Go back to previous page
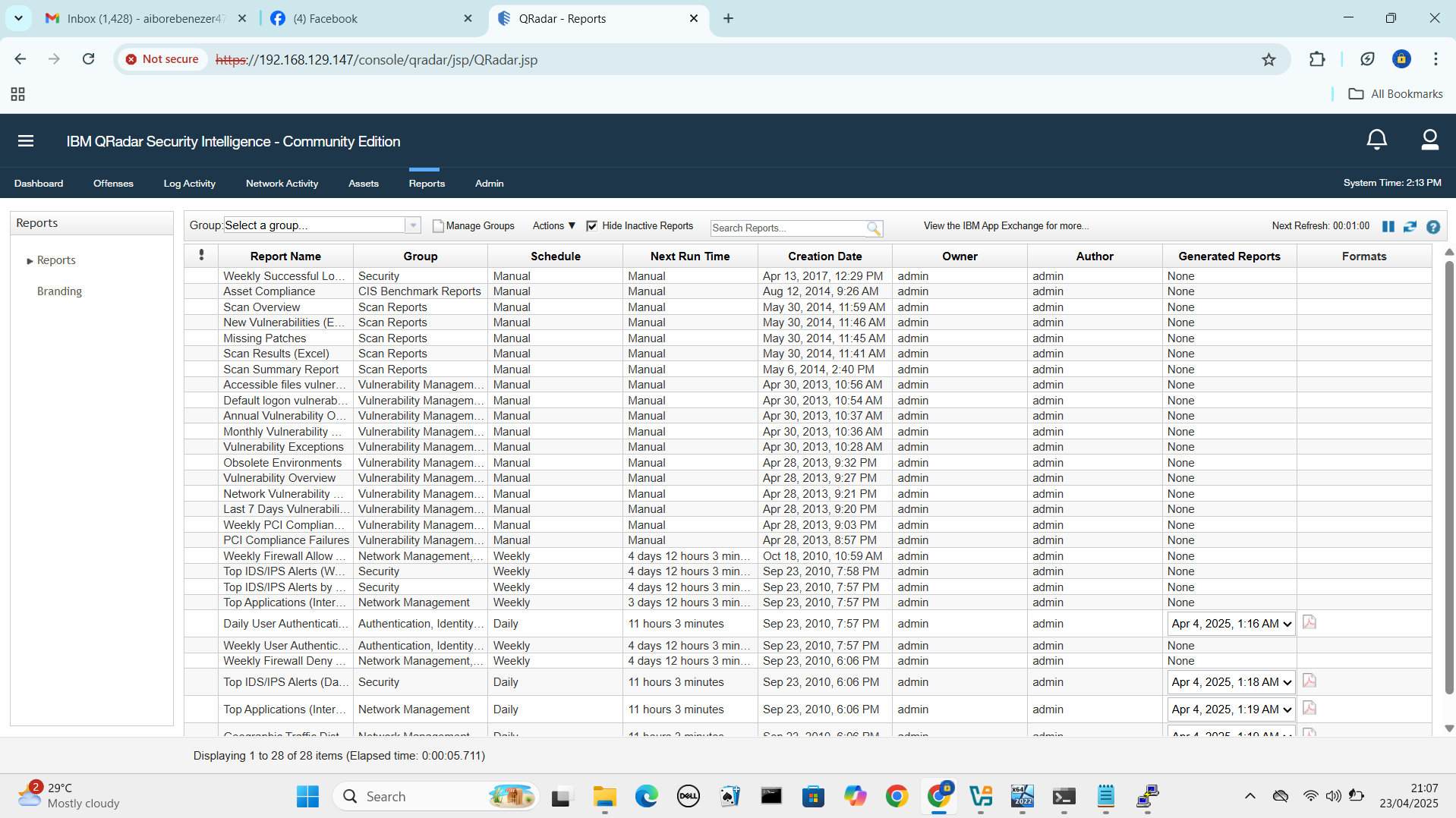The image size is (1456, 818). (x=20, y=59)
